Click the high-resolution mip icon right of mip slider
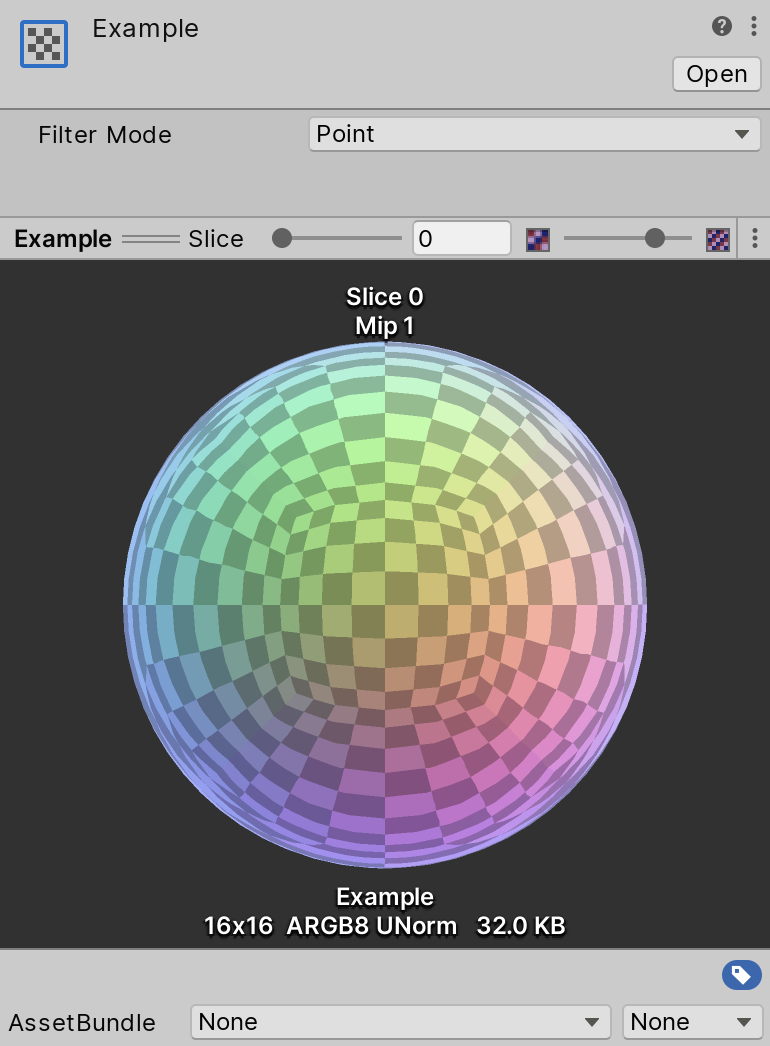The width and height of the screenshot is (770, 1046). 718,239
